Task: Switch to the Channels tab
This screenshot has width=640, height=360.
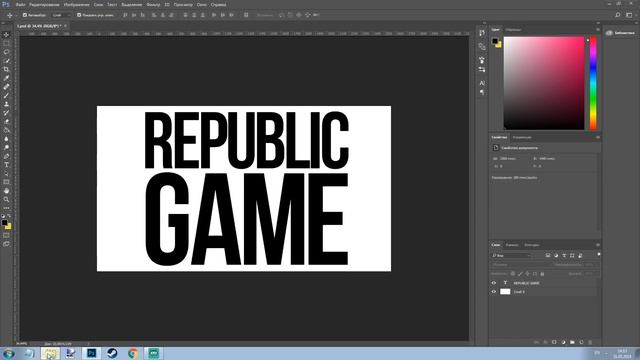Action: pos(512,245)
